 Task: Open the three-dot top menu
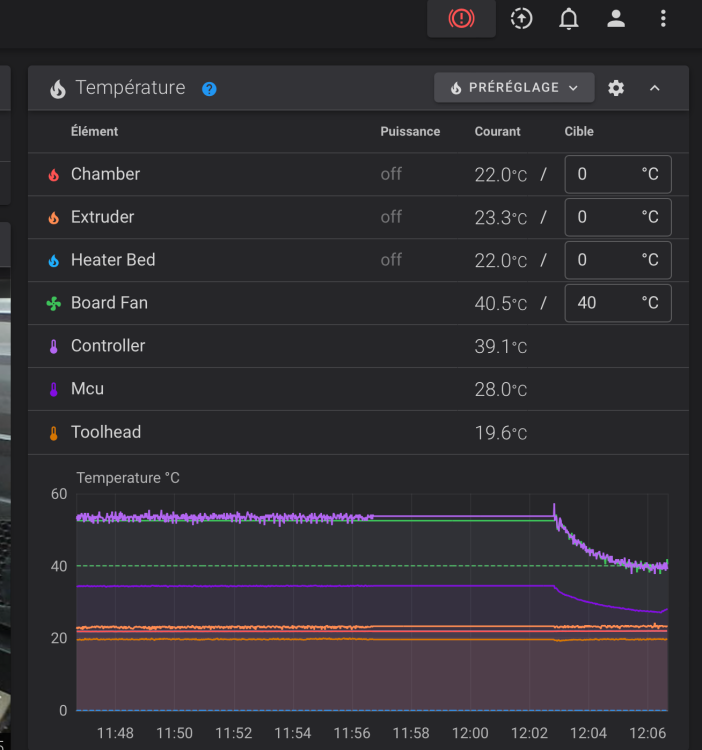664,19
